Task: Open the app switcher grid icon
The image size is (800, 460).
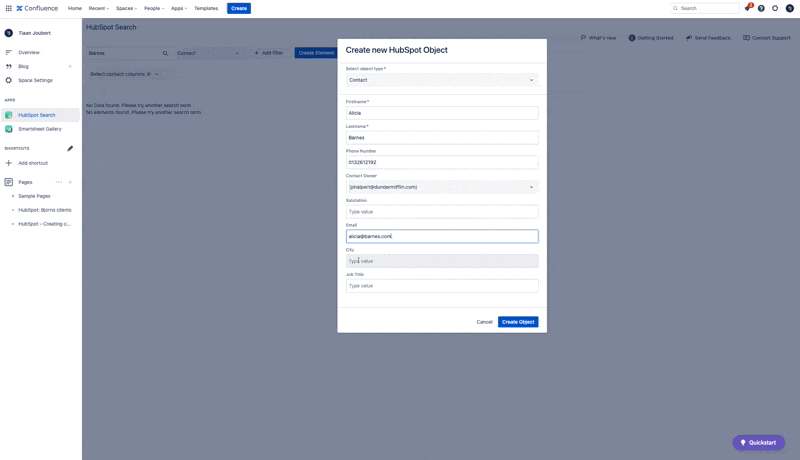Action: click(9, 8)
